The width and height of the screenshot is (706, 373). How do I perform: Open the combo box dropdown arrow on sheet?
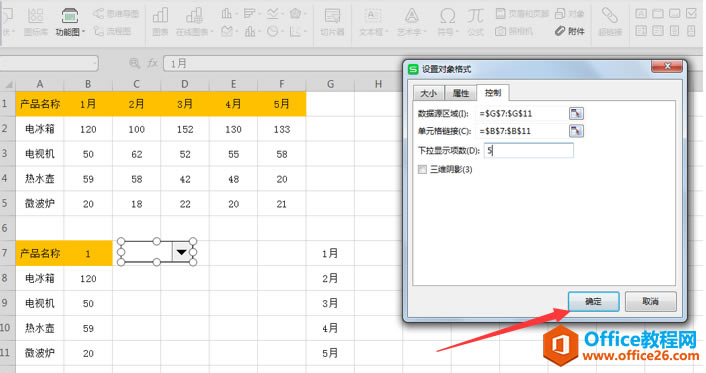pos(181,252)
